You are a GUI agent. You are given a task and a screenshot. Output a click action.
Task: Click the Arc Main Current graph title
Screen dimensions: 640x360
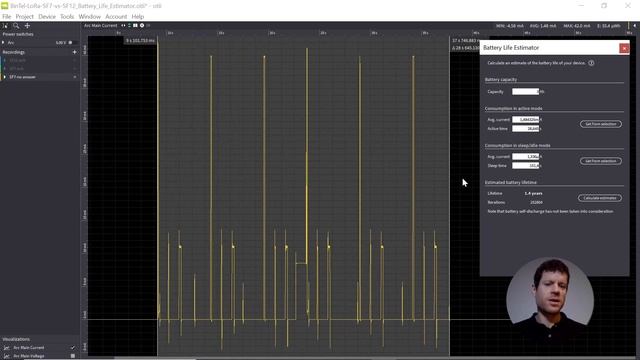(100, 25)
